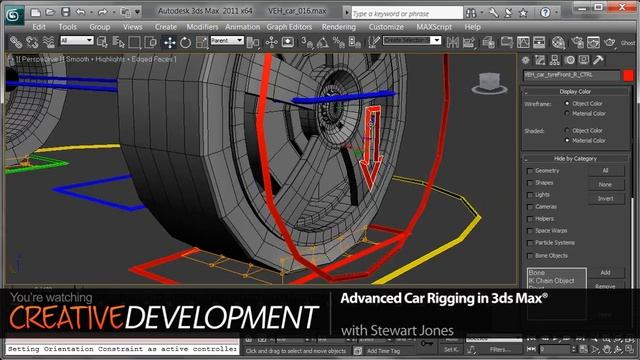
Task: Click the Redo arrow icon
Action: (x=102, y=12)
